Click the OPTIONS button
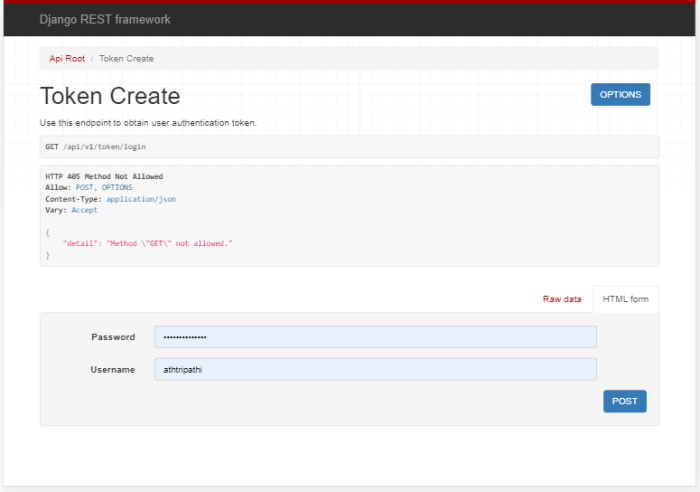The width and height of the screenshot is (700, 492). point(620,95)
